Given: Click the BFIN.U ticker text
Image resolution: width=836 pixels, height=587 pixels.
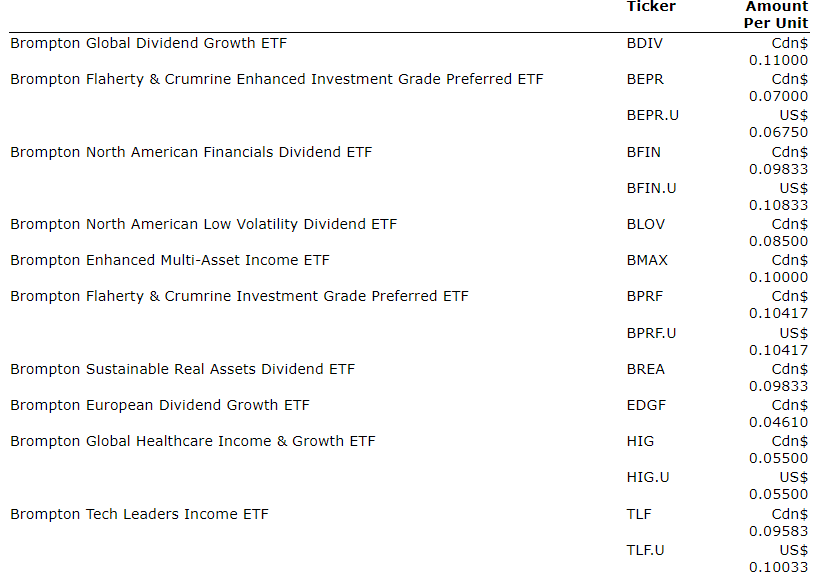Looking at the screenshot, I should point(650,188).
